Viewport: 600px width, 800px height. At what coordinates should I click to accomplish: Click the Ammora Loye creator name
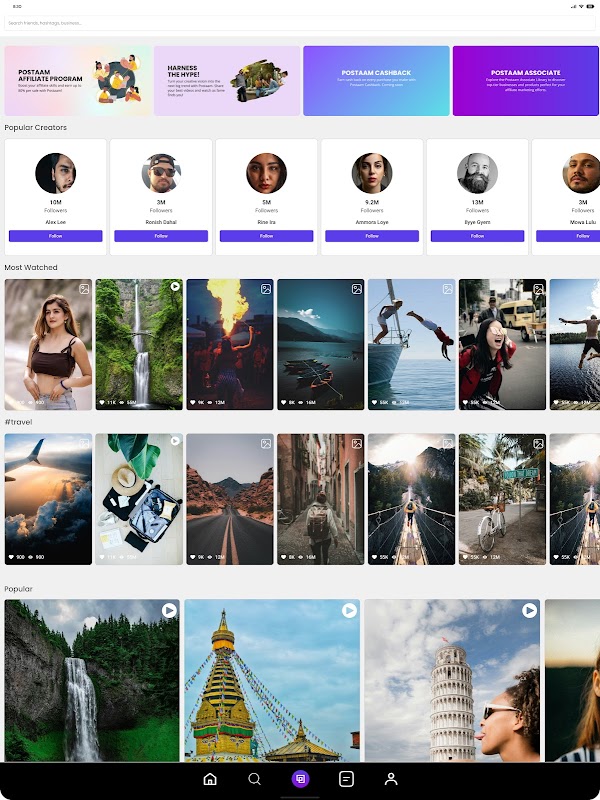pyautogui.click(x=372, y=222)
